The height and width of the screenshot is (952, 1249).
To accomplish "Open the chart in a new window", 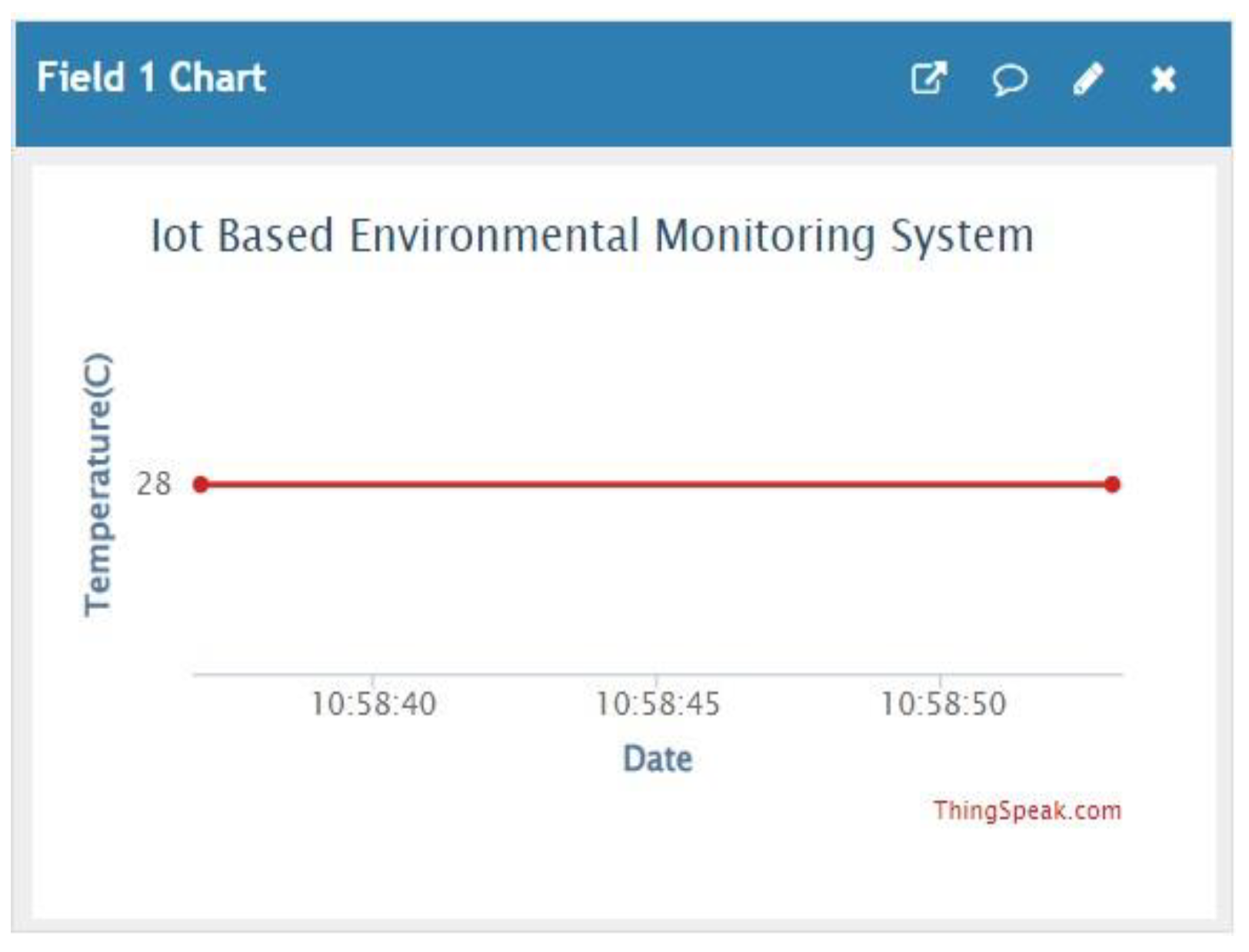I will (x=928, y=78).
